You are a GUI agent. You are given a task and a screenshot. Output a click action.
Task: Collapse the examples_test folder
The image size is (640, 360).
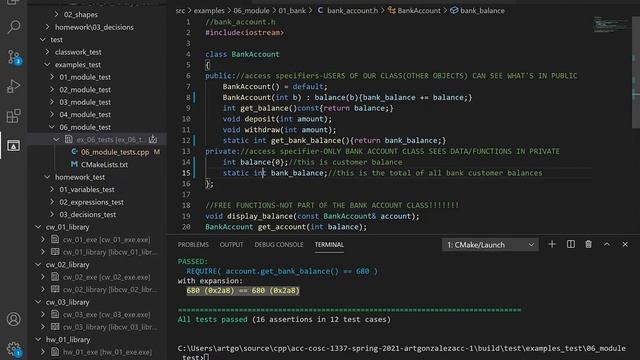pos(48,64)
